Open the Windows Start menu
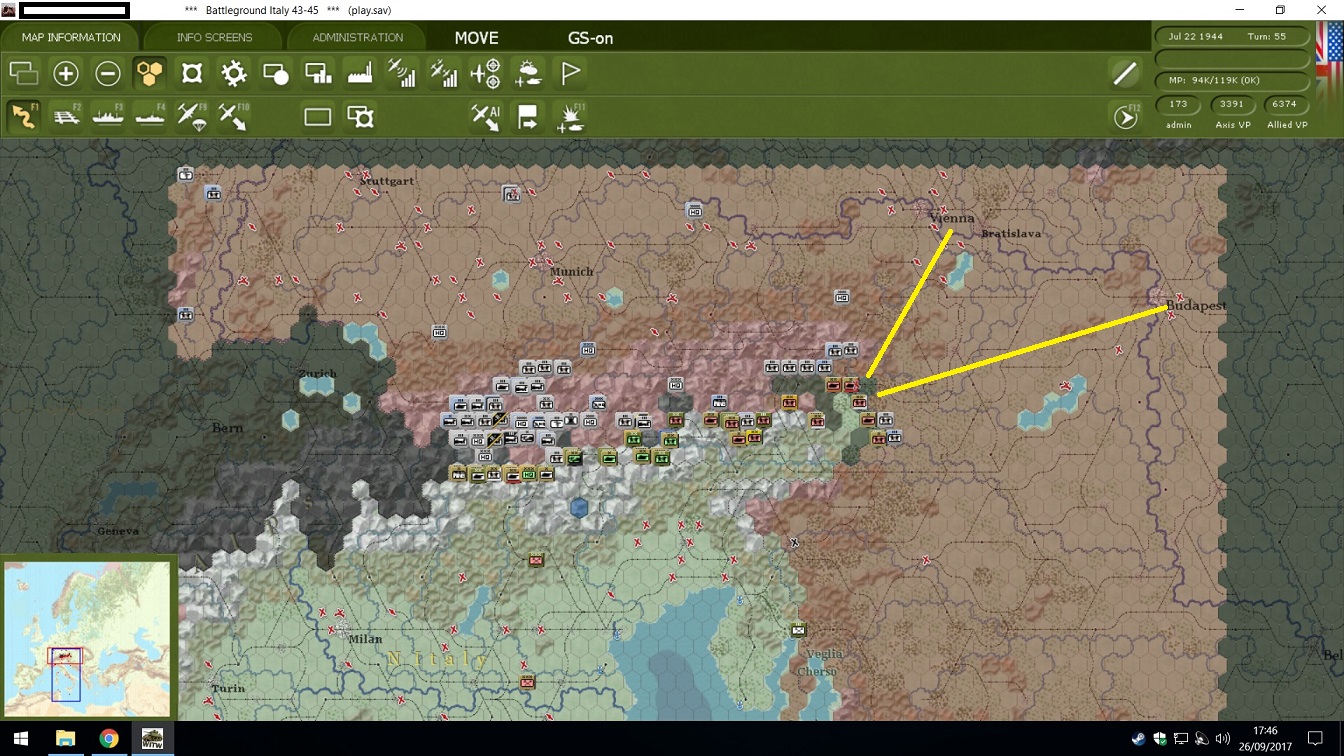 tap(21, 739)
